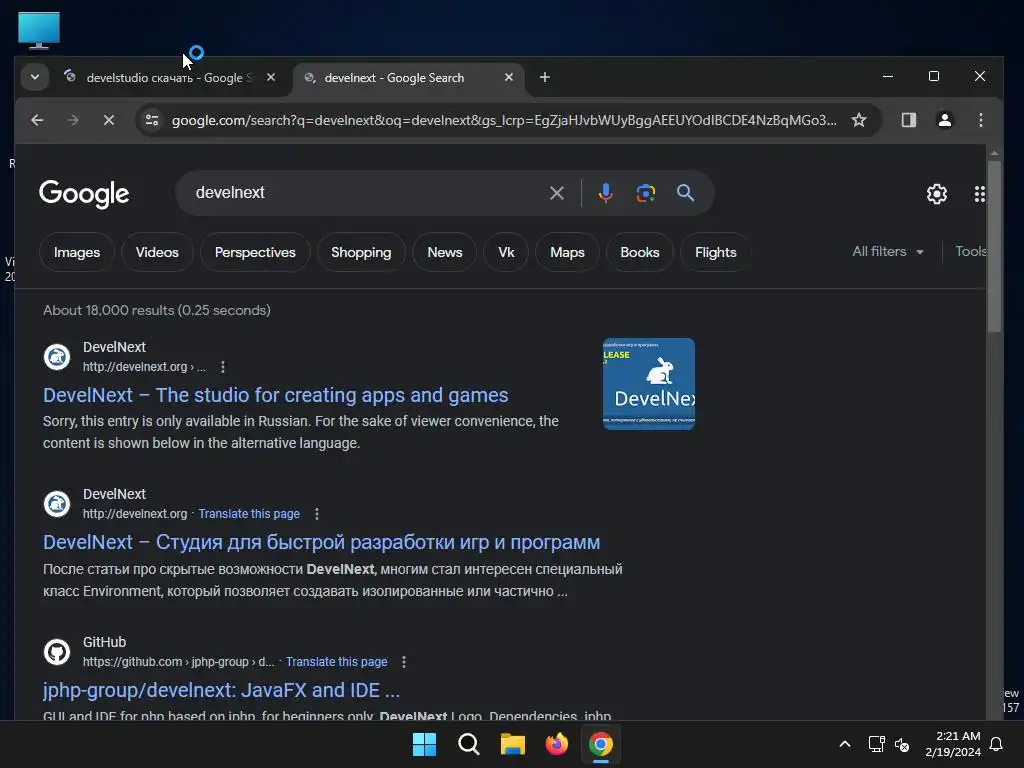Open more options for second DevelNext result
The width and height of the screenshot is (1024, 768).
[x=317, y=514]
